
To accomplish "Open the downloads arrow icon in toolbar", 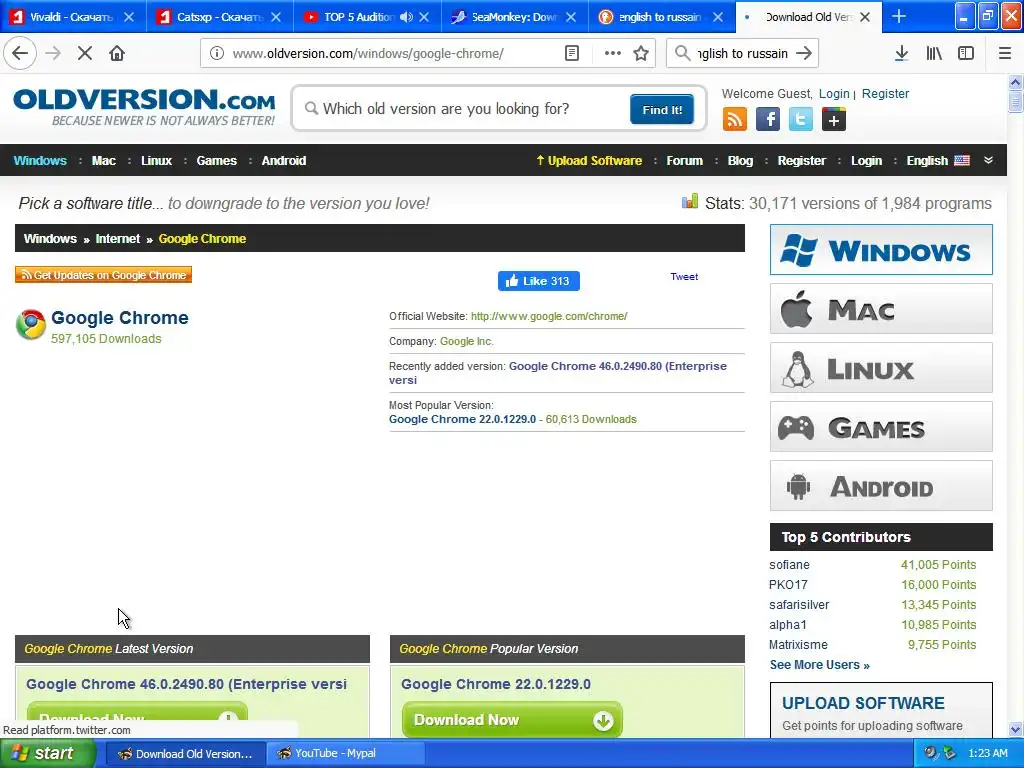I will pyautogui.click(x=901, y=54).
